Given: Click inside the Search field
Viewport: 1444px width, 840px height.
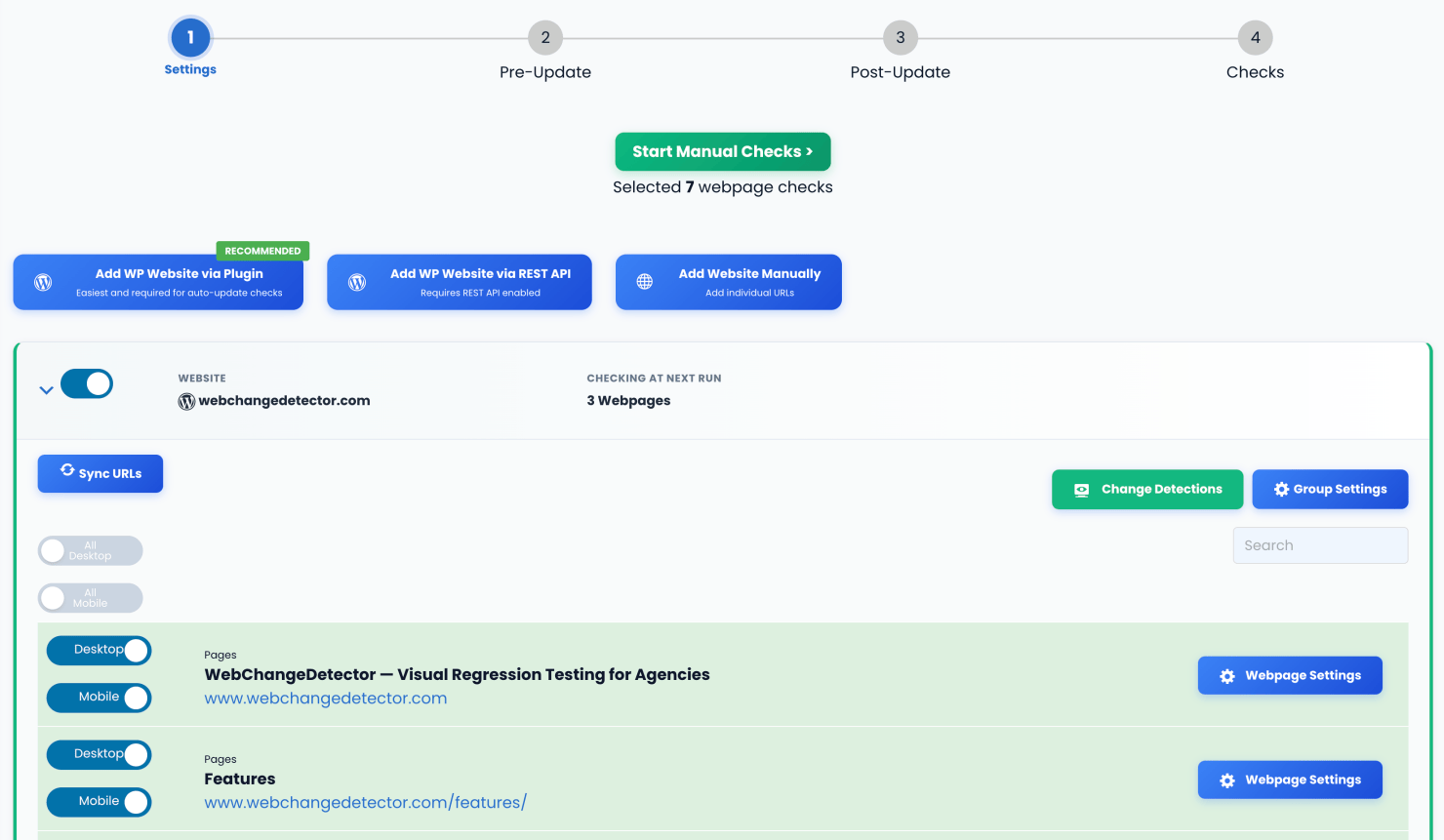Looking at the screenshot, I should (1320, 544).
